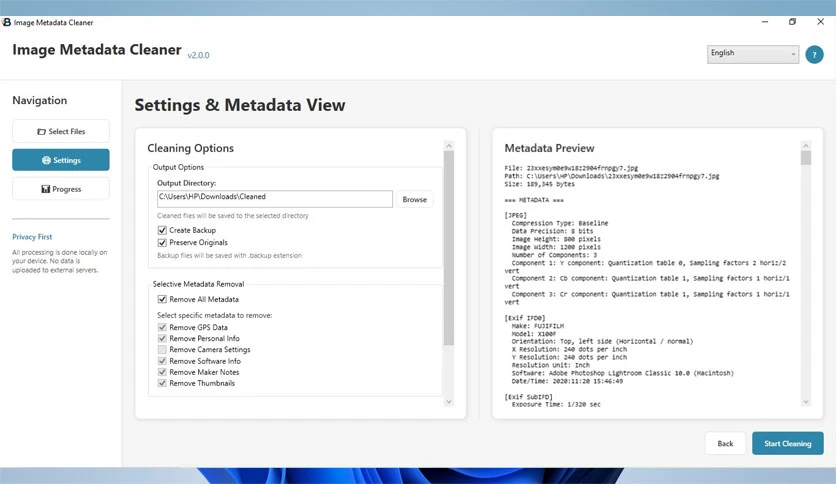Go to Select Files navigation item
Viewport: 836px width, 484px height.
61,131
